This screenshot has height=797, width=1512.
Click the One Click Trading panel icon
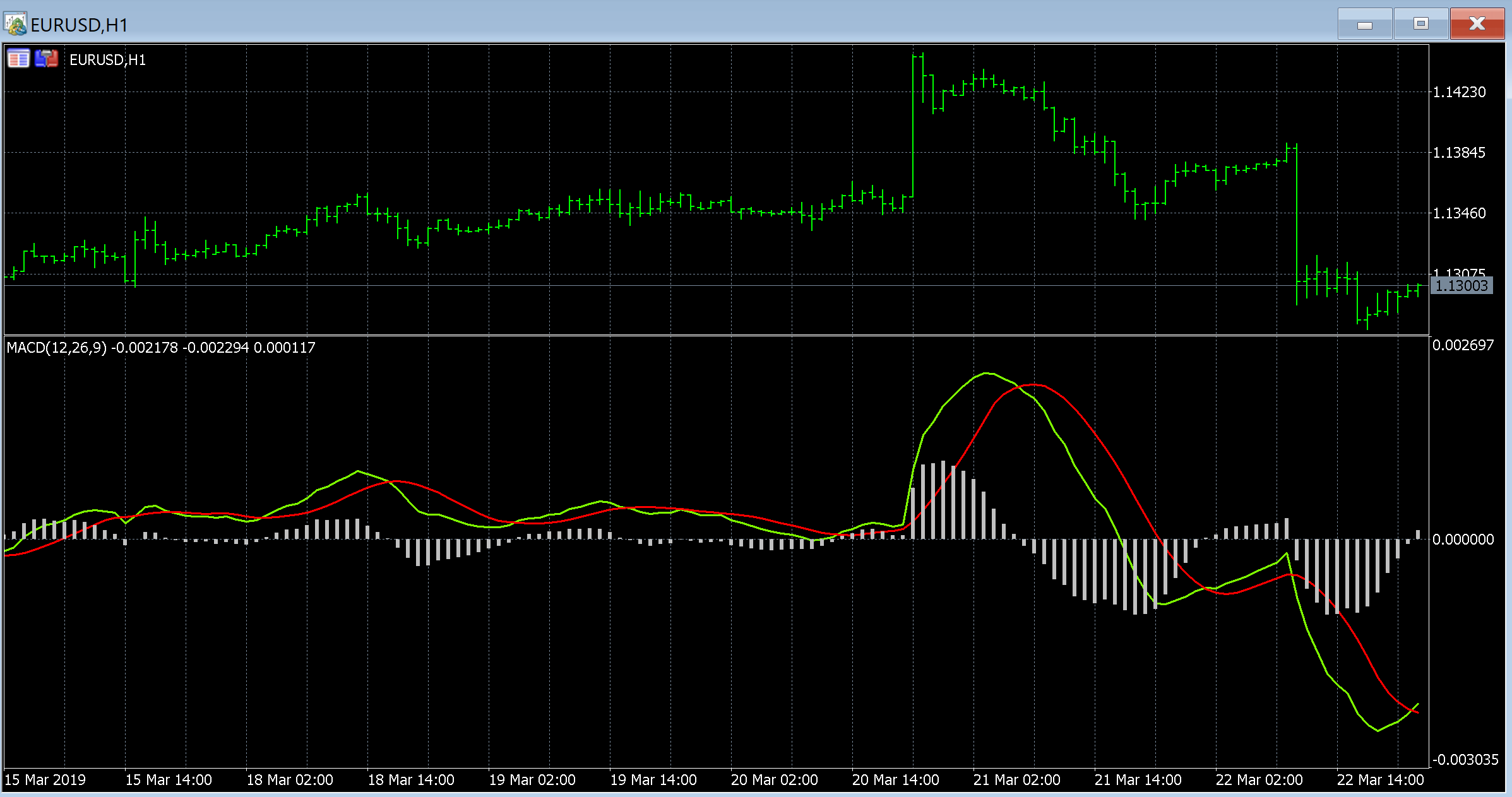click(x=18, y=59)
